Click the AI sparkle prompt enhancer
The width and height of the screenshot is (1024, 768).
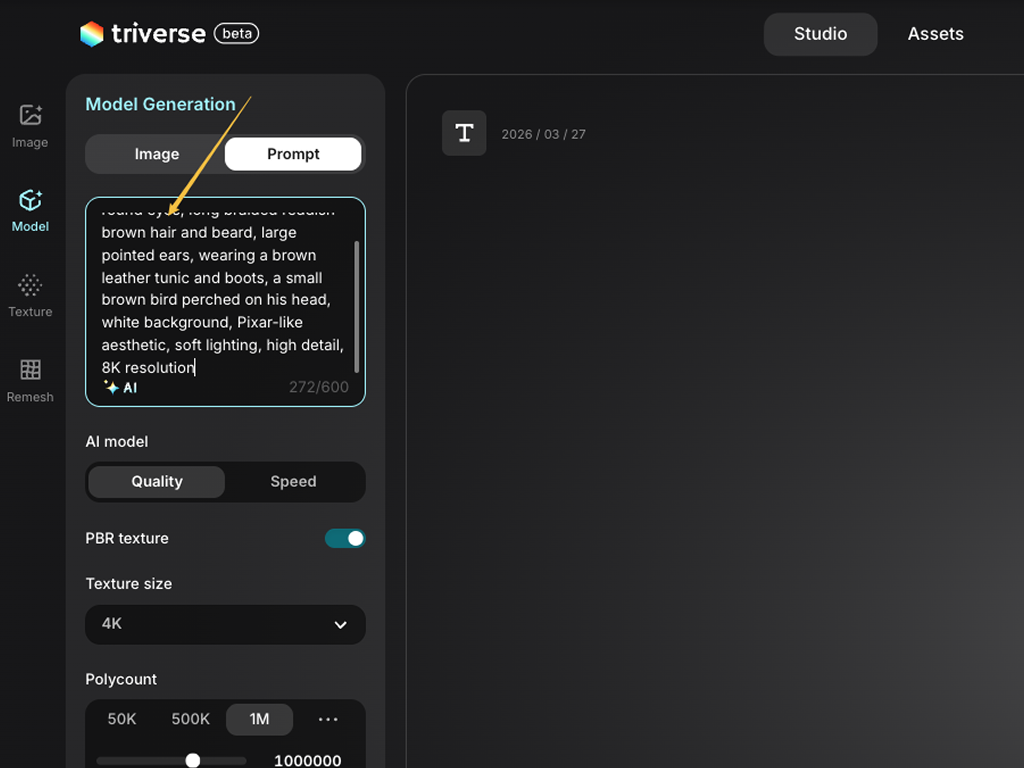[120, 387]
